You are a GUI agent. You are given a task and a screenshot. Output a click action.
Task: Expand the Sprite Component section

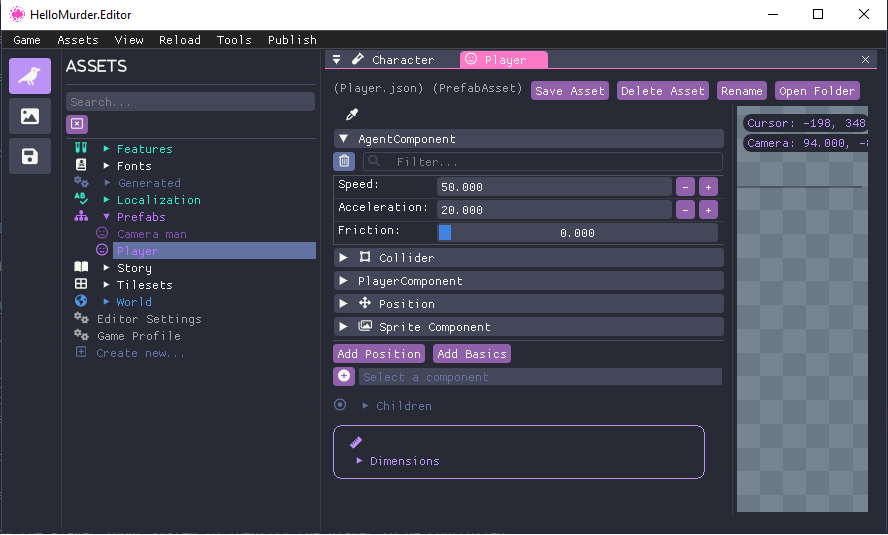pos(343,327)
